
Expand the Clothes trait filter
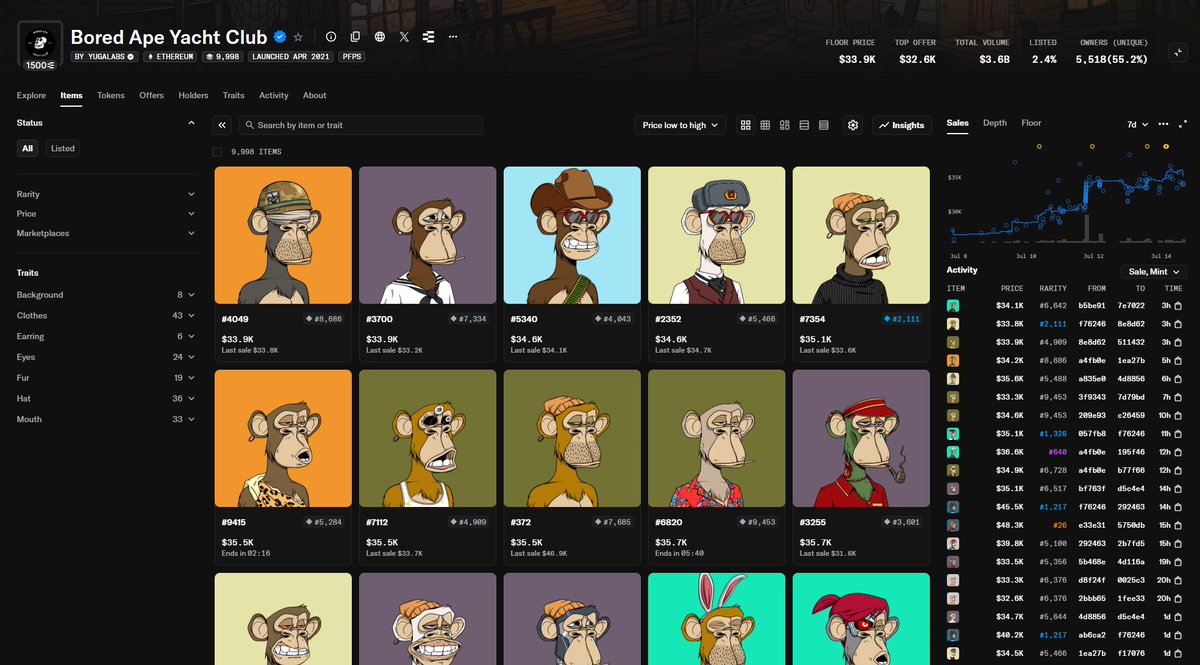pyautogui.click(x=106, y=316)
